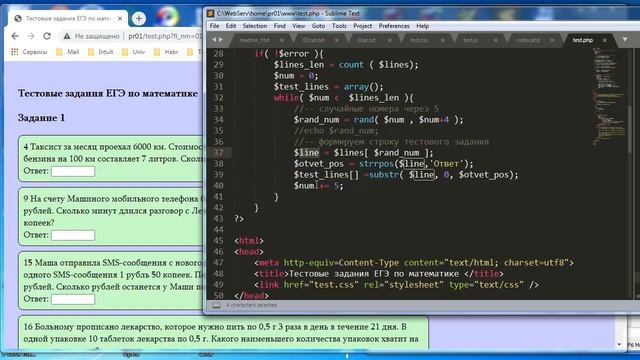Toggle the side bar status bar icon
The height and width of the screenshot is (360, 640).
click(x=216, y=305)
